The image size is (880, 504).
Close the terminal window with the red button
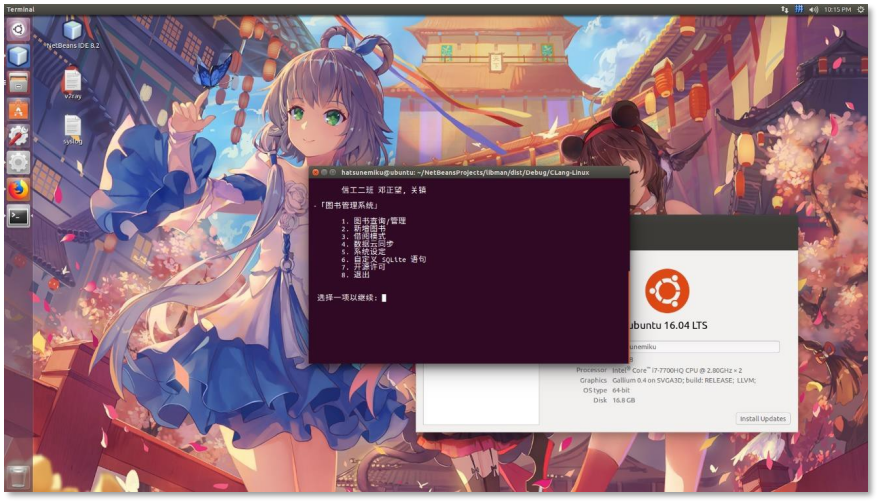[x=315, y=172]
